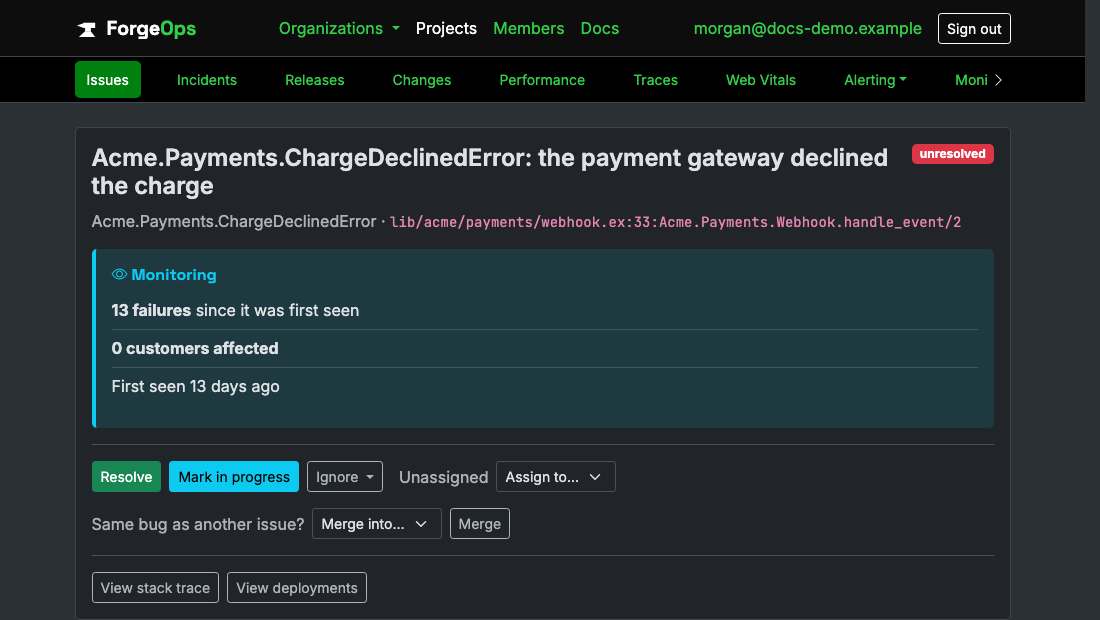Open the Docs link in the navigation

[x=600, y=29]
